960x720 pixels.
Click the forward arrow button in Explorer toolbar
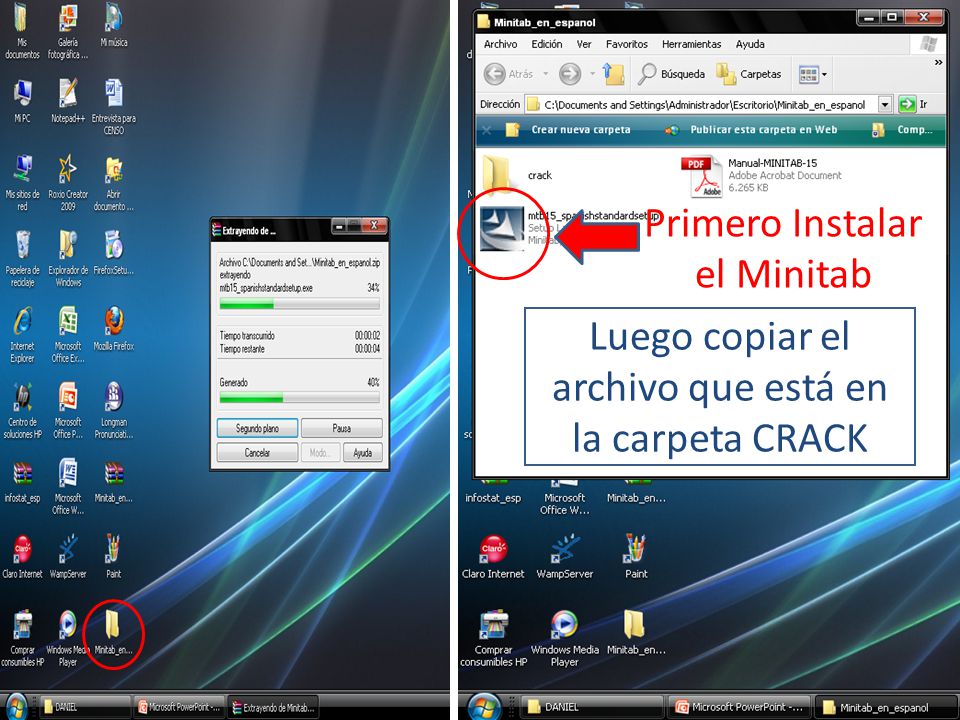pyautogui.click(x=570, y=74)
